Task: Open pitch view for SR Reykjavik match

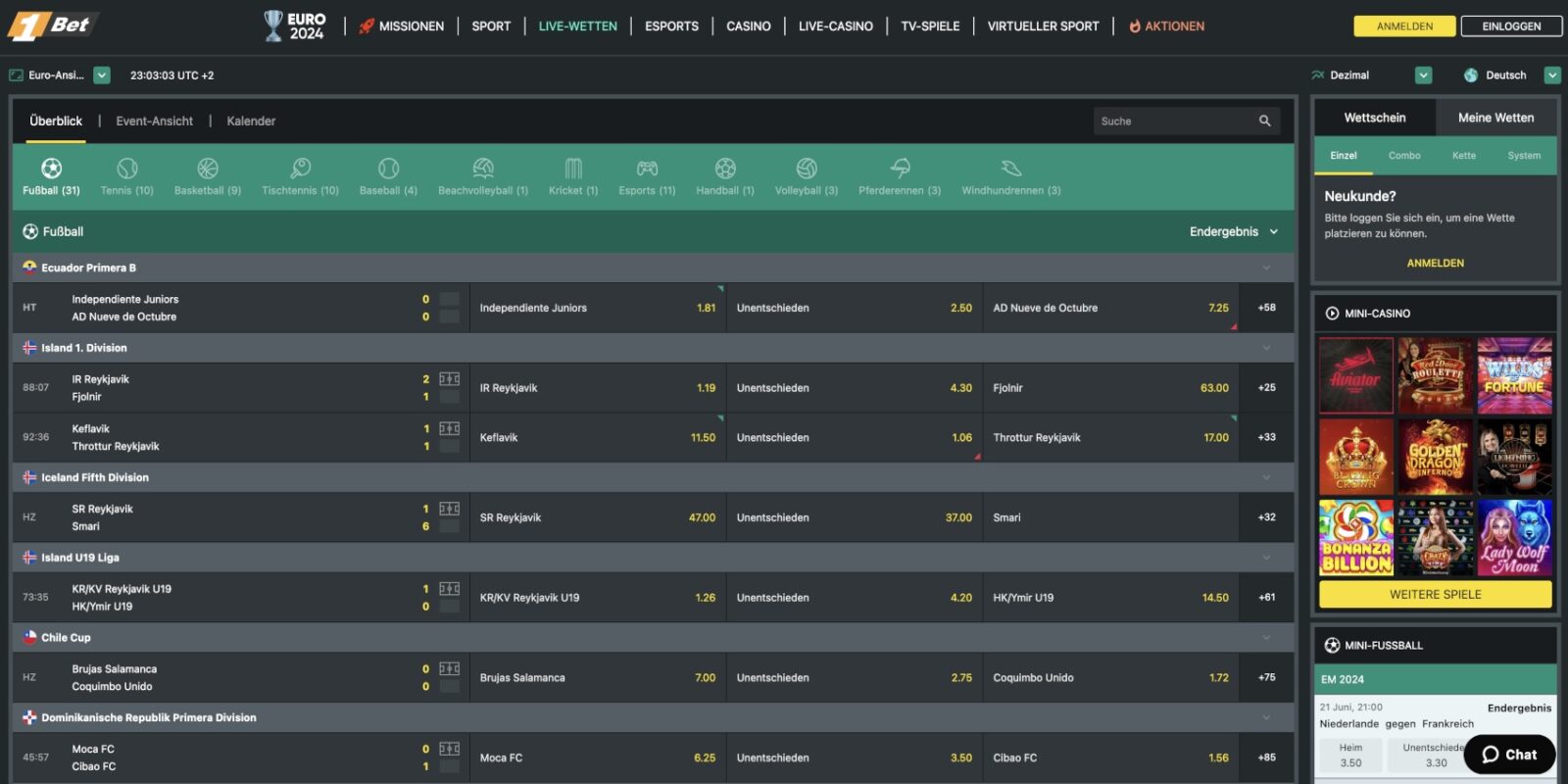Action: coord(450,509)
